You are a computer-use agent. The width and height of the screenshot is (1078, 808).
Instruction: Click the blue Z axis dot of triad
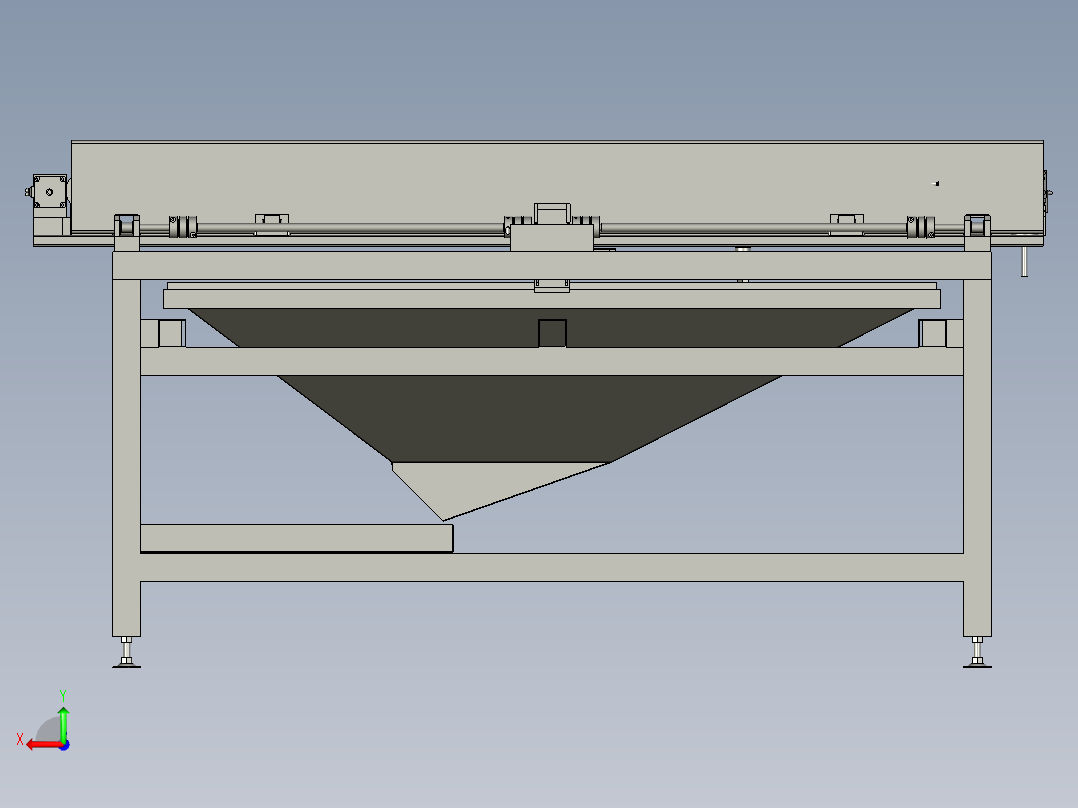click(64, 745)
